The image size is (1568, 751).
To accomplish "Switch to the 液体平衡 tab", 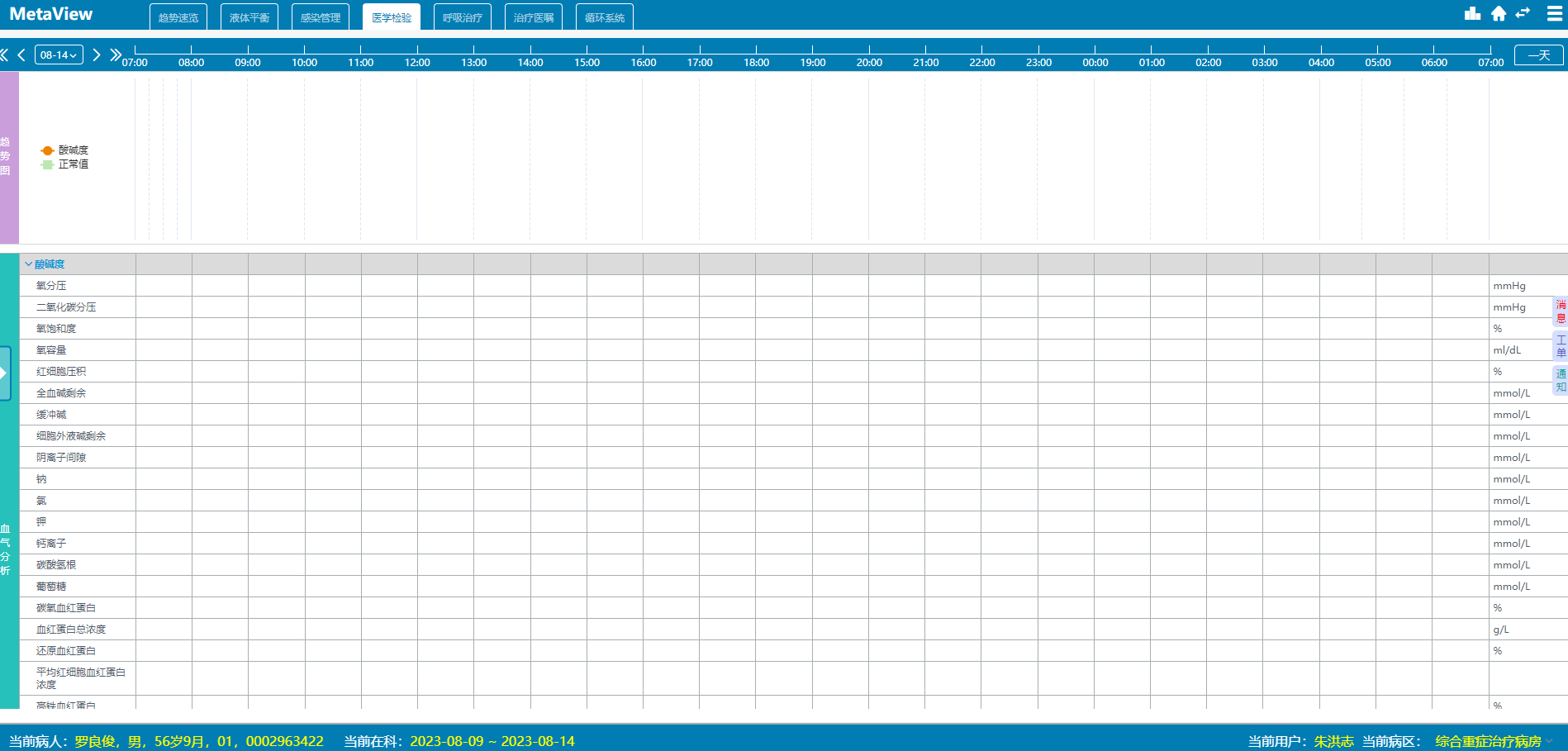I will click(x=249, y=17).
